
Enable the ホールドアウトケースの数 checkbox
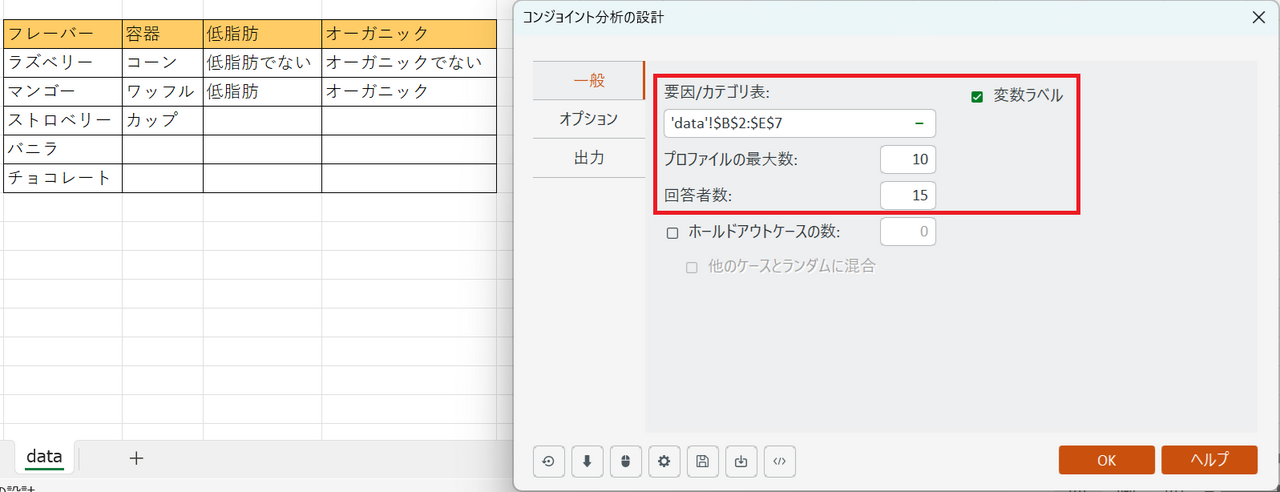click(x=672, y=233)
